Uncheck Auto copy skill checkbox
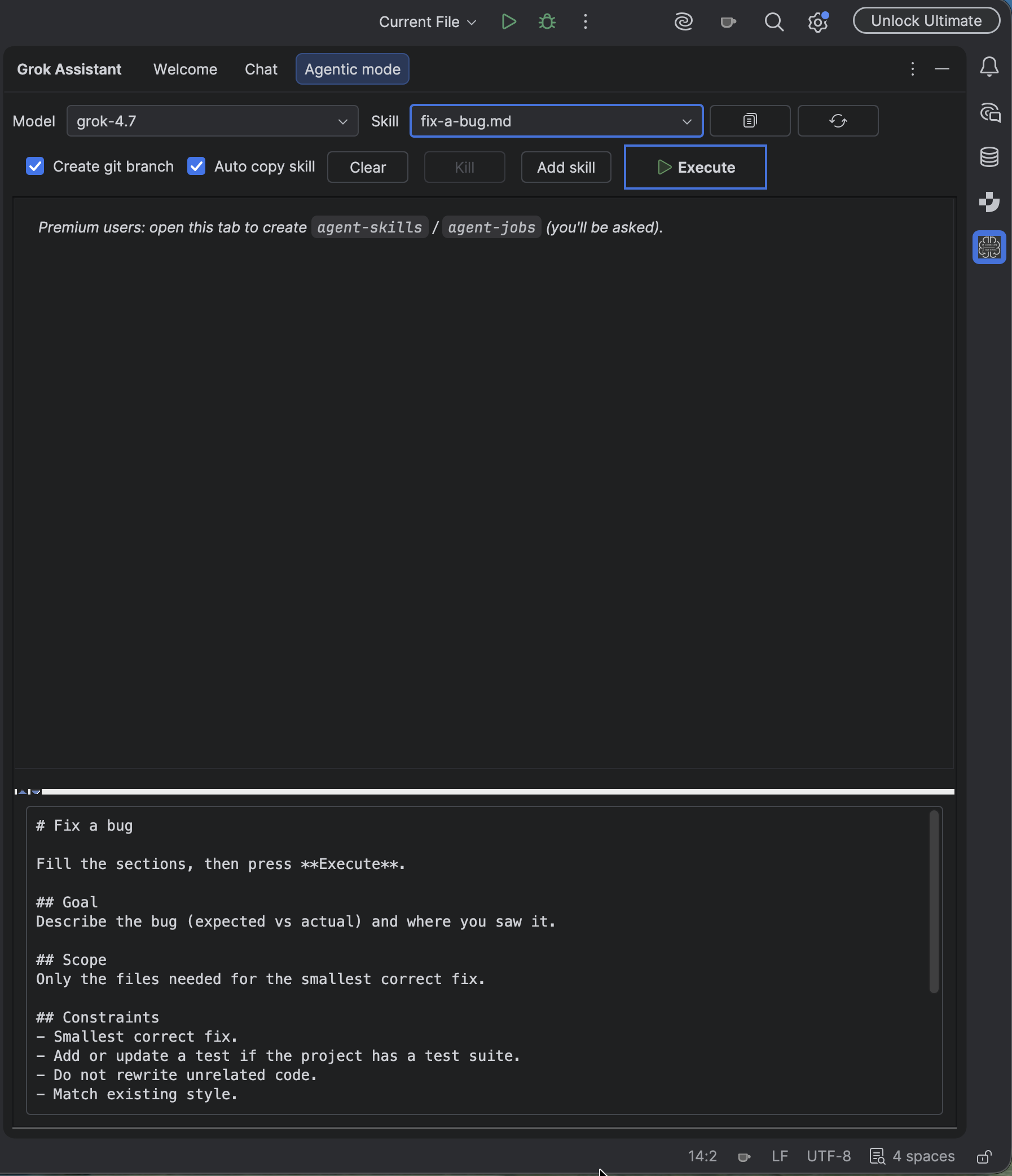Image resolution: width=1012 pixels, height=1176 pixels. (x=196, y=166)
